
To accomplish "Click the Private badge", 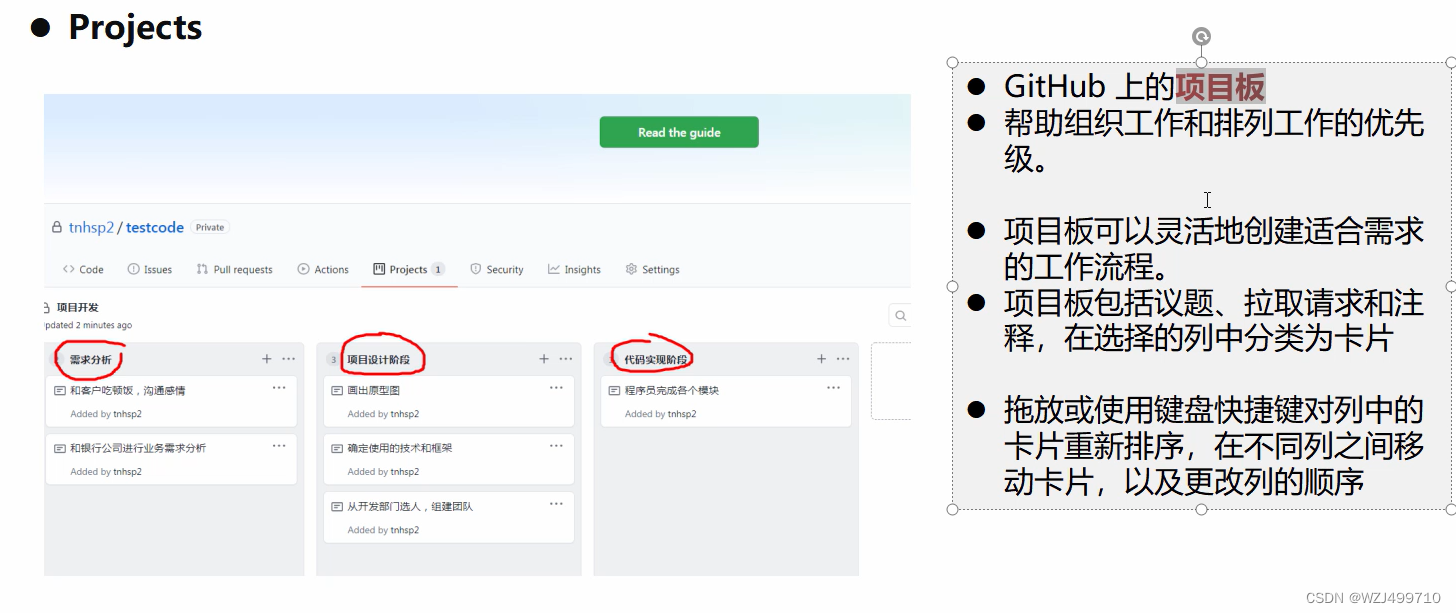I will click(210, 227).
